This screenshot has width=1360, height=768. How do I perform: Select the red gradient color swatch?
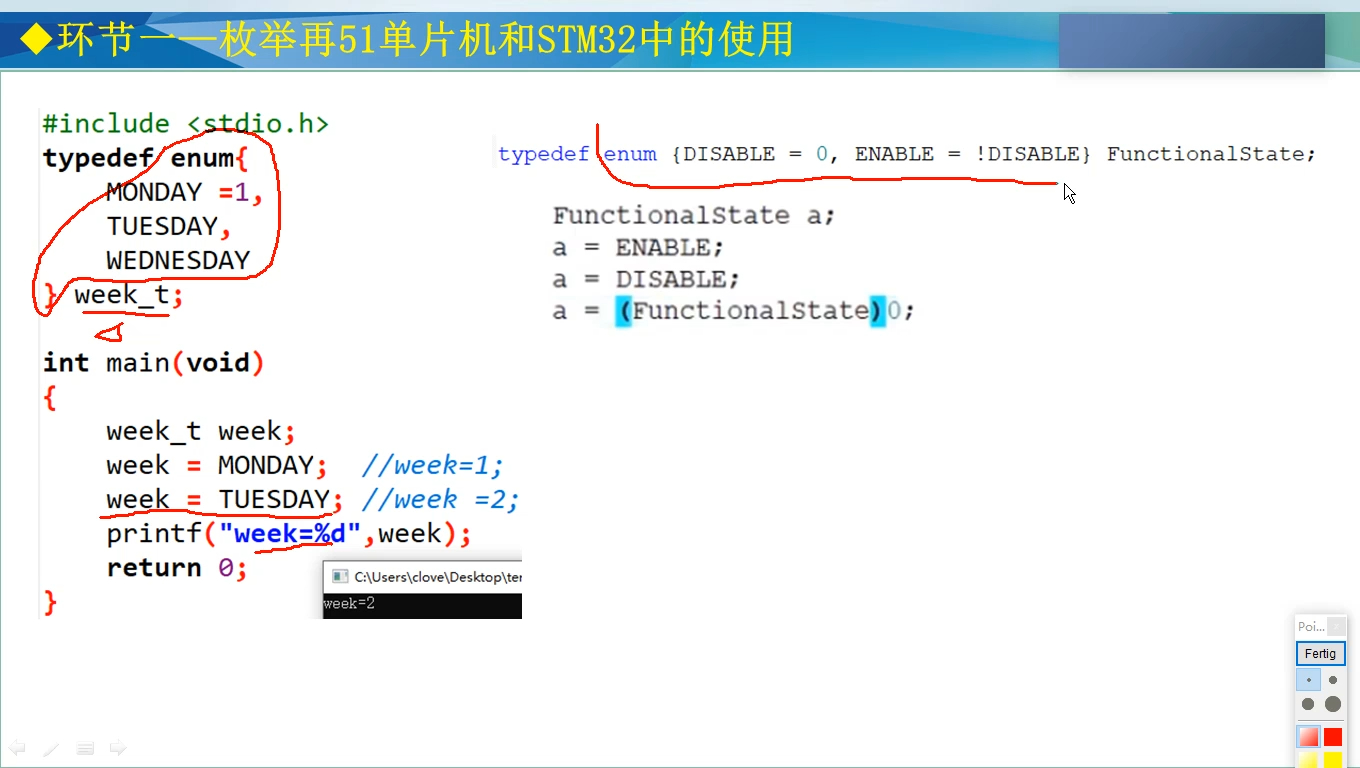(x=1308, y=736)
